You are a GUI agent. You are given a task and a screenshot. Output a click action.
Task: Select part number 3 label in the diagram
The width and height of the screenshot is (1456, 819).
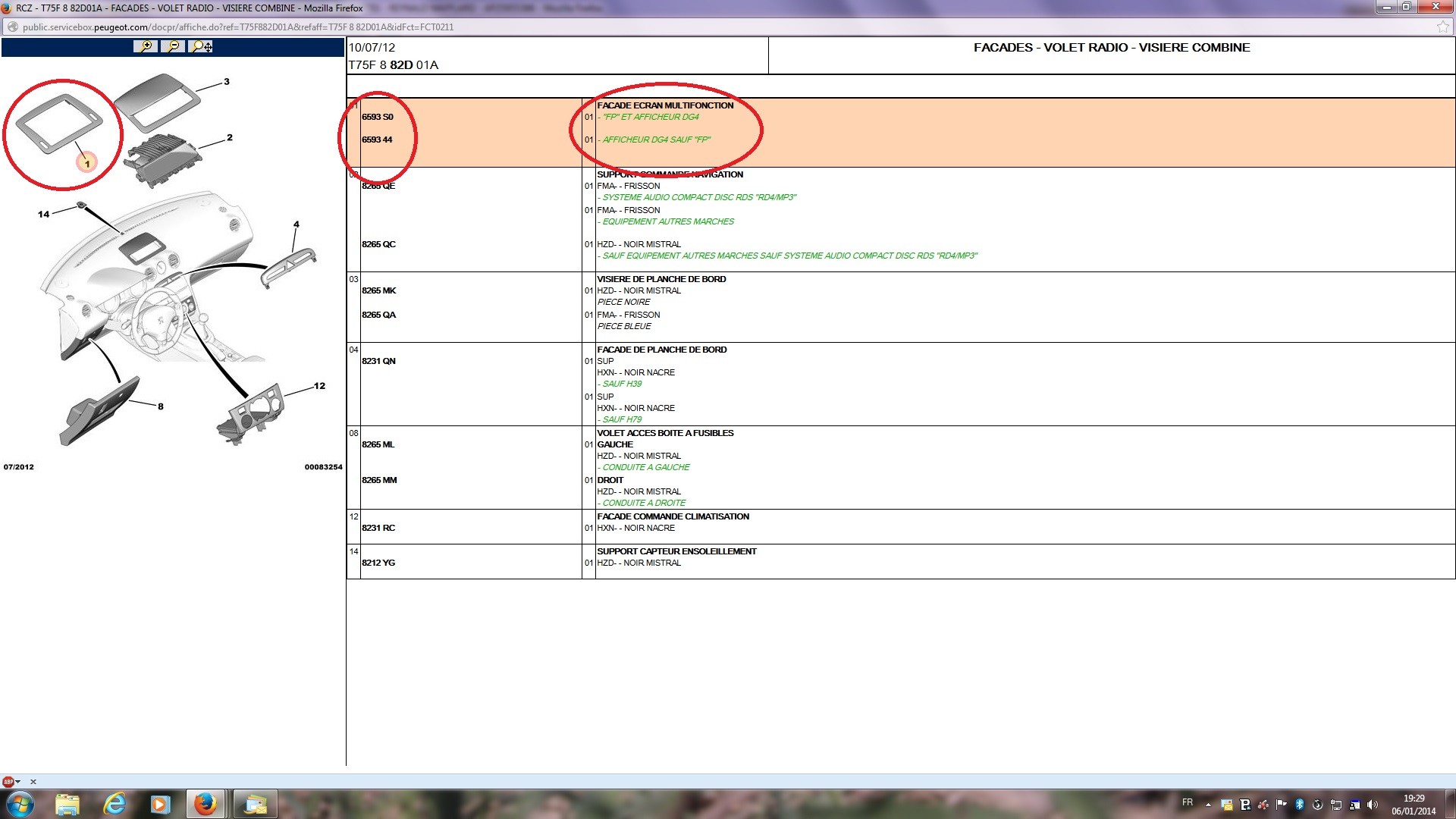(226, 82)
